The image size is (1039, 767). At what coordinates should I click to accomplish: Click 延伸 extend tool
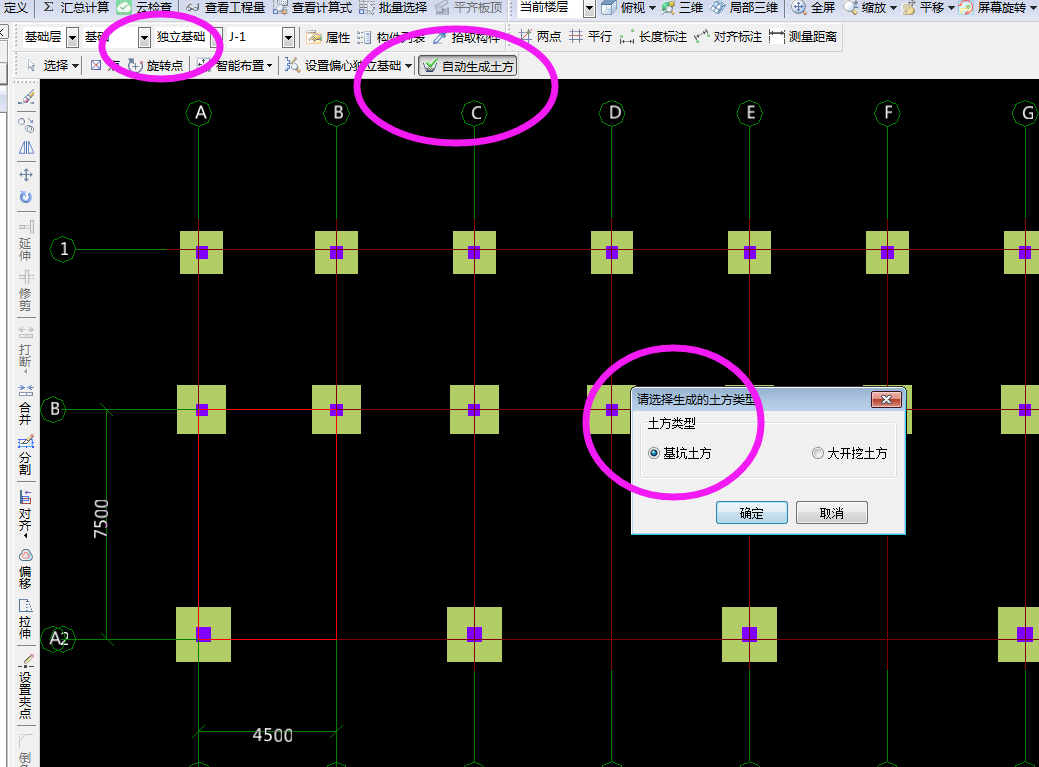pyautogui.click(x=25, y=241)
